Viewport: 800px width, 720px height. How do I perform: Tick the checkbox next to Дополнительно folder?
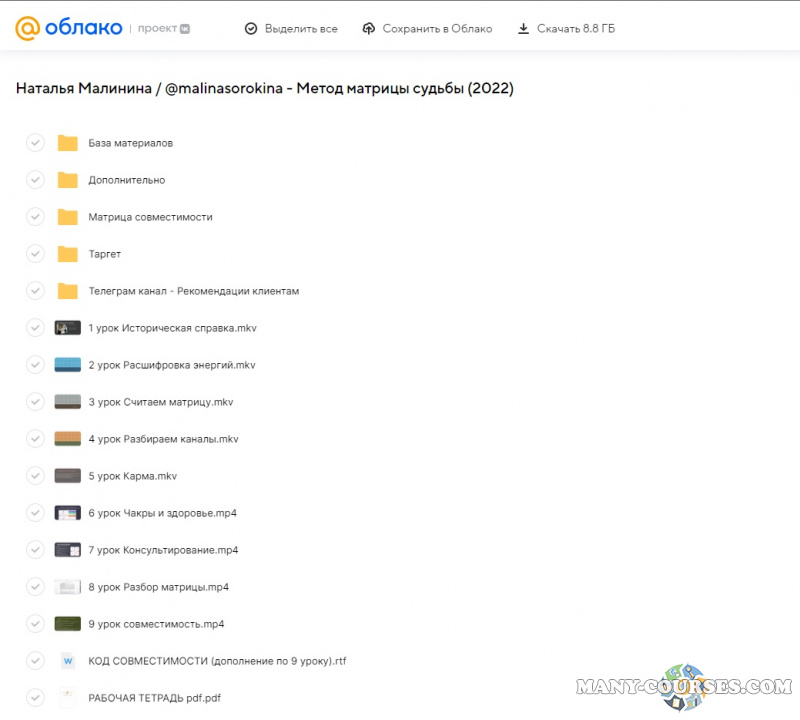pyautogui.click(x=35, y=180)
